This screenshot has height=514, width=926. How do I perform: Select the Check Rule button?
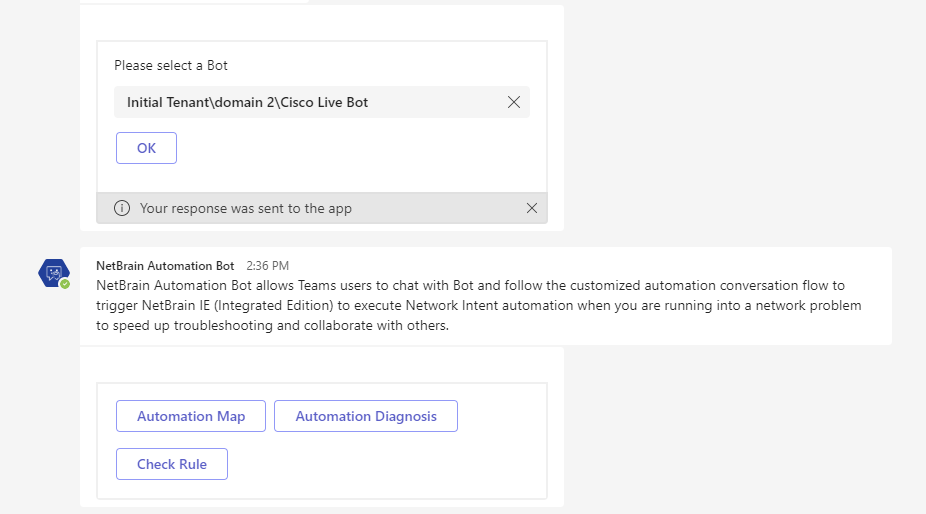tap(172, 464)
